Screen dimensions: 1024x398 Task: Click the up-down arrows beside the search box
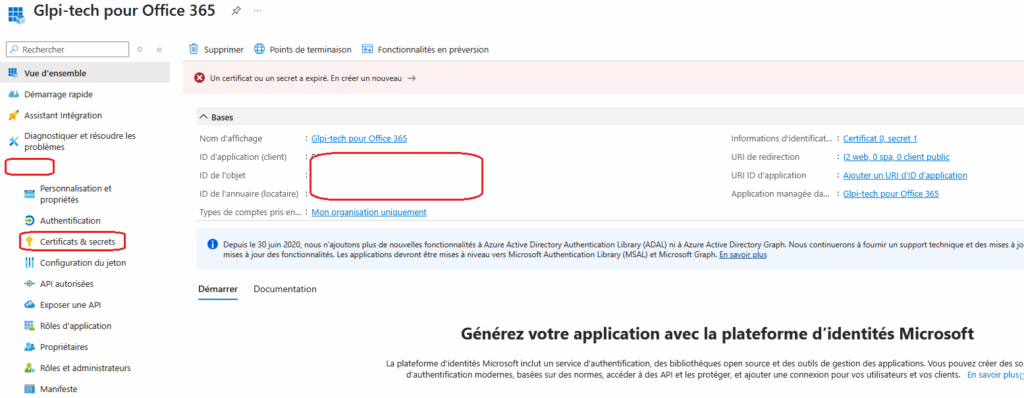click(140, 50)
